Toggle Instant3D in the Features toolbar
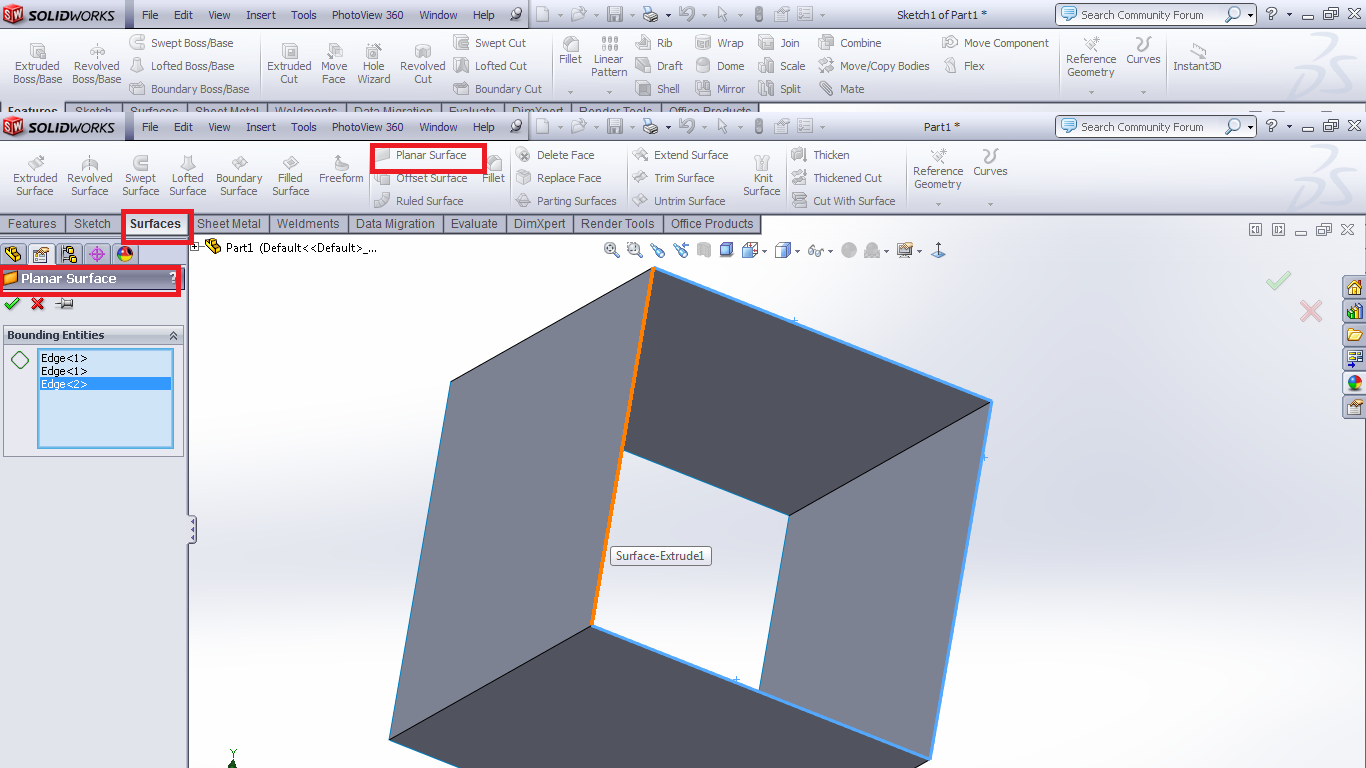 pyautogui.click(x=1196, y=58)
